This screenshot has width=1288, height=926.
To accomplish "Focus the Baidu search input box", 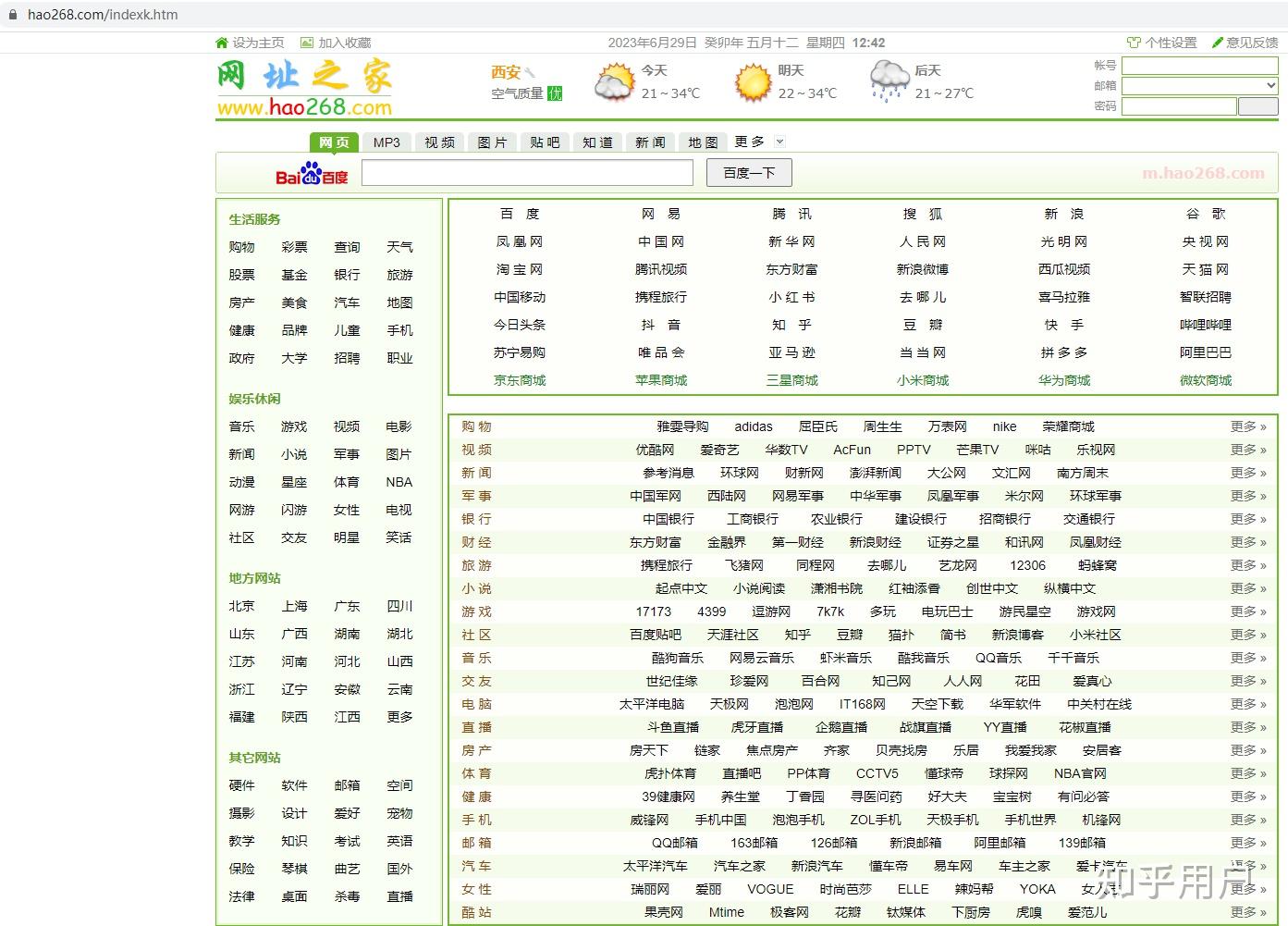I will click(527, 173).
